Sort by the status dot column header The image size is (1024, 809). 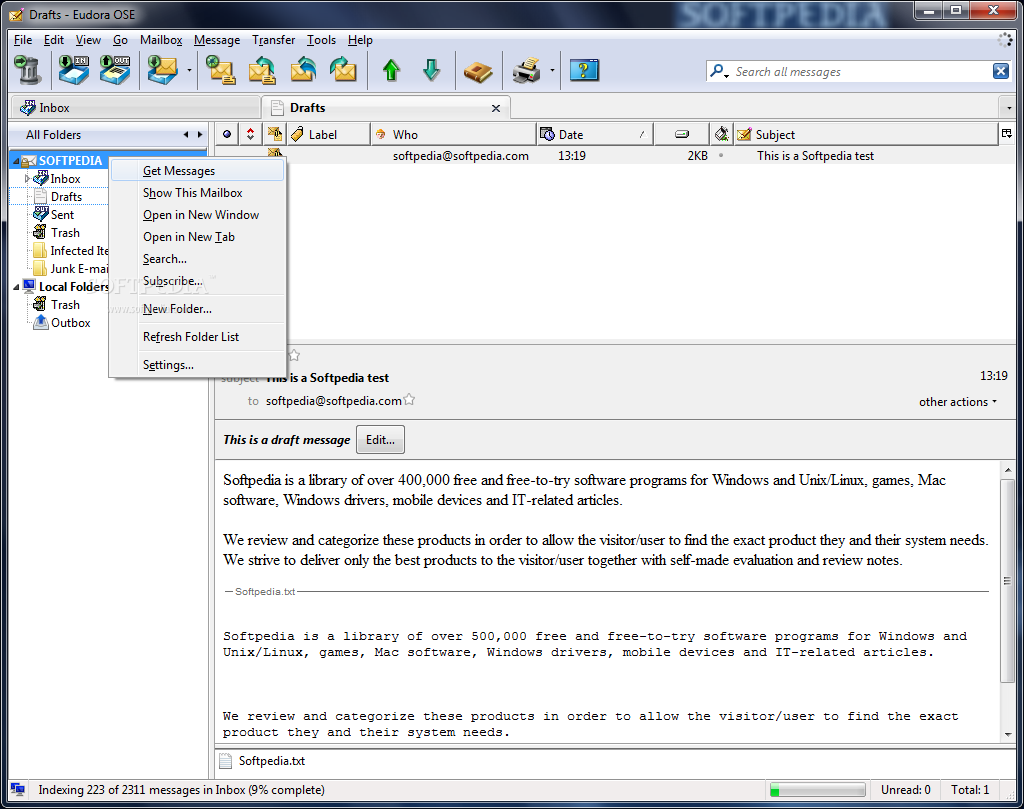227,135
